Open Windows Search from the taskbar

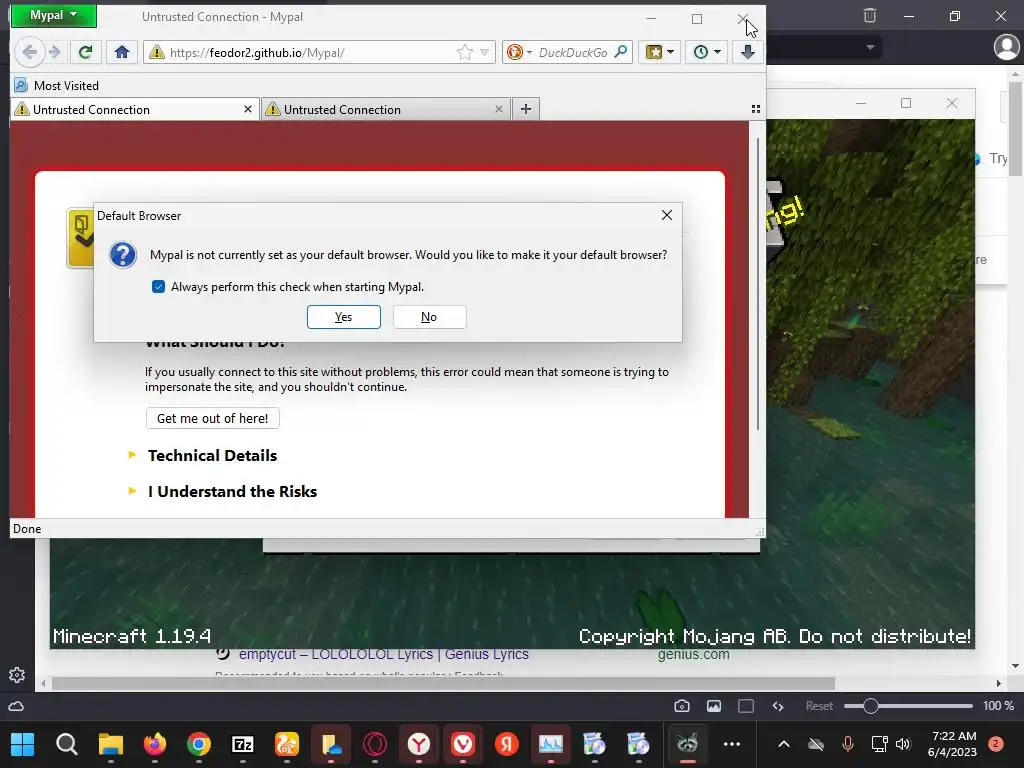click(67, 744)
